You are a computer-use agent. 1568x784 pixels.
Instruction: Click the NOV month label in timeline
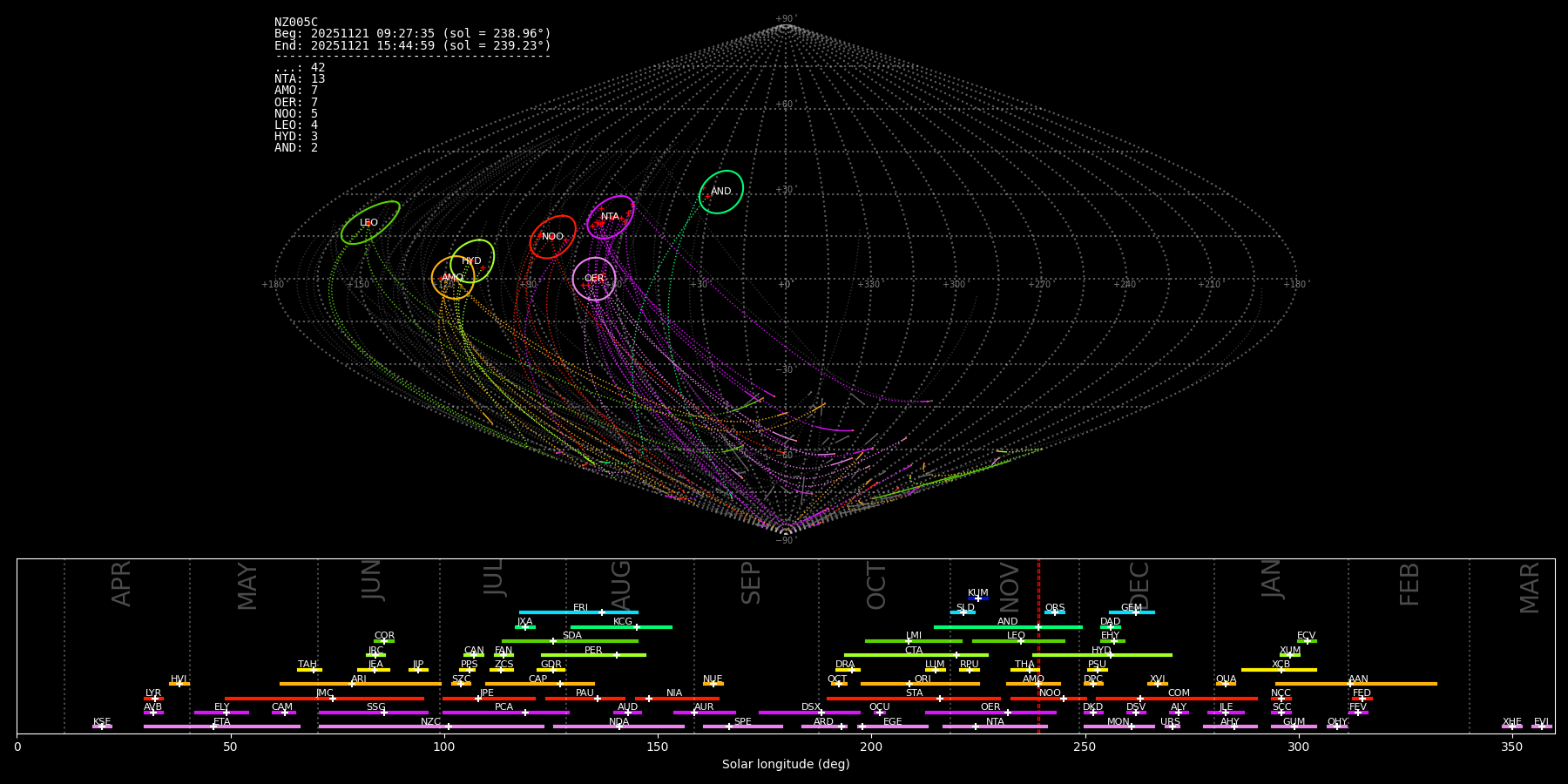tap(1010, 588)
